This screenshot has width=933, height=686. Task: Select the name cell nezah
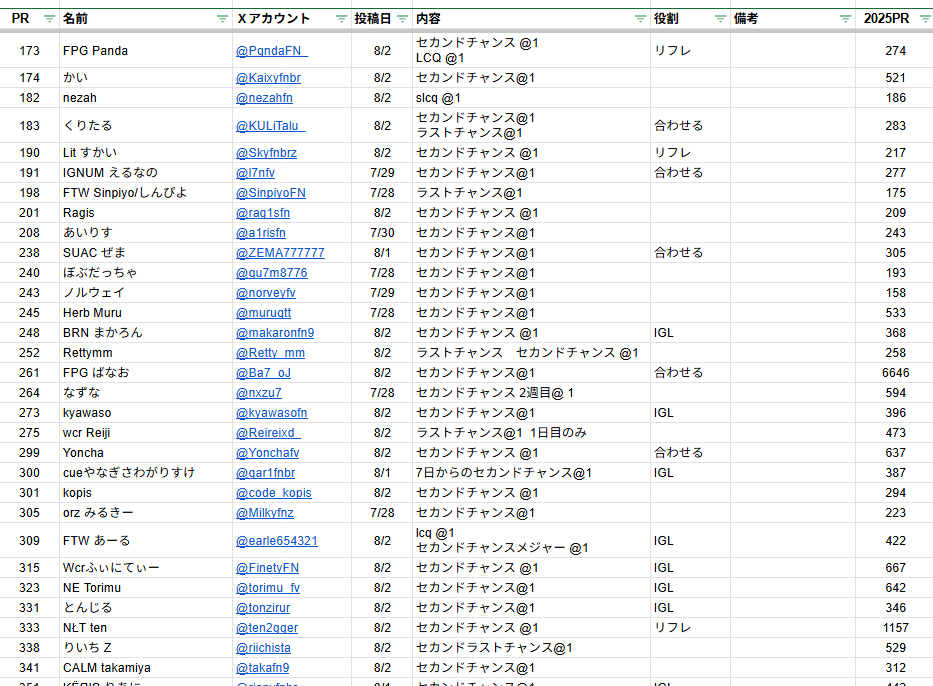tap(146, 98)
